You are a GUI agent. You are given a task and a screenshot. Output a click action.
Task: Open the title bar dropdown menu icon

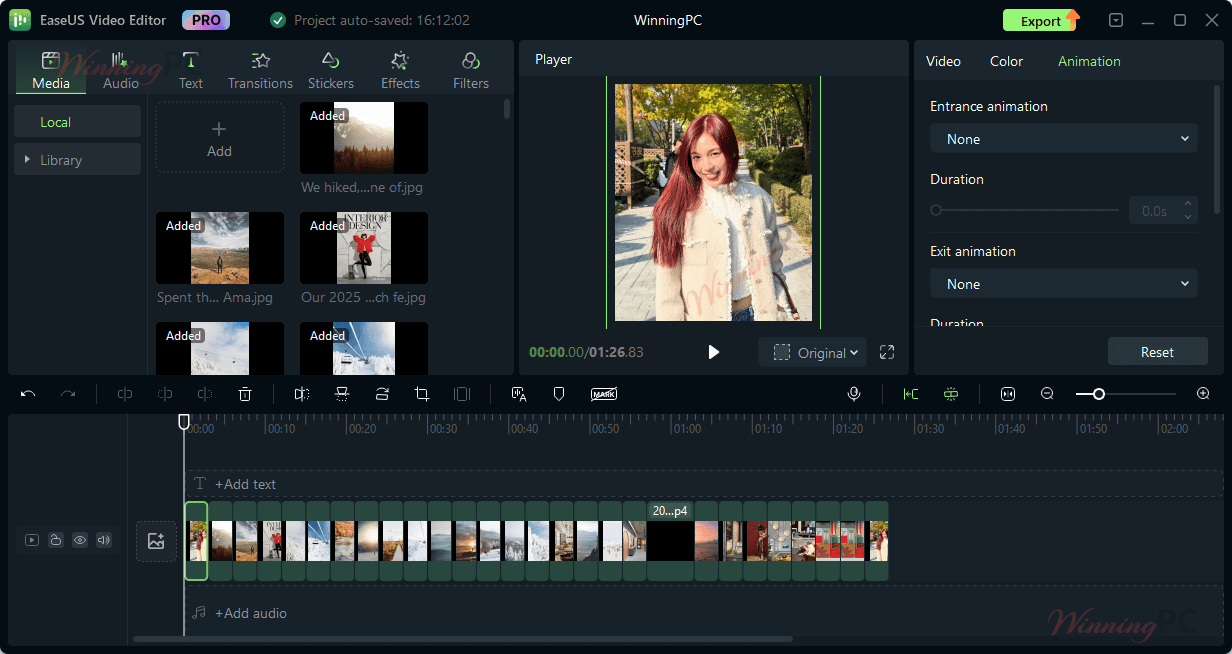[x=1116, y=20]
